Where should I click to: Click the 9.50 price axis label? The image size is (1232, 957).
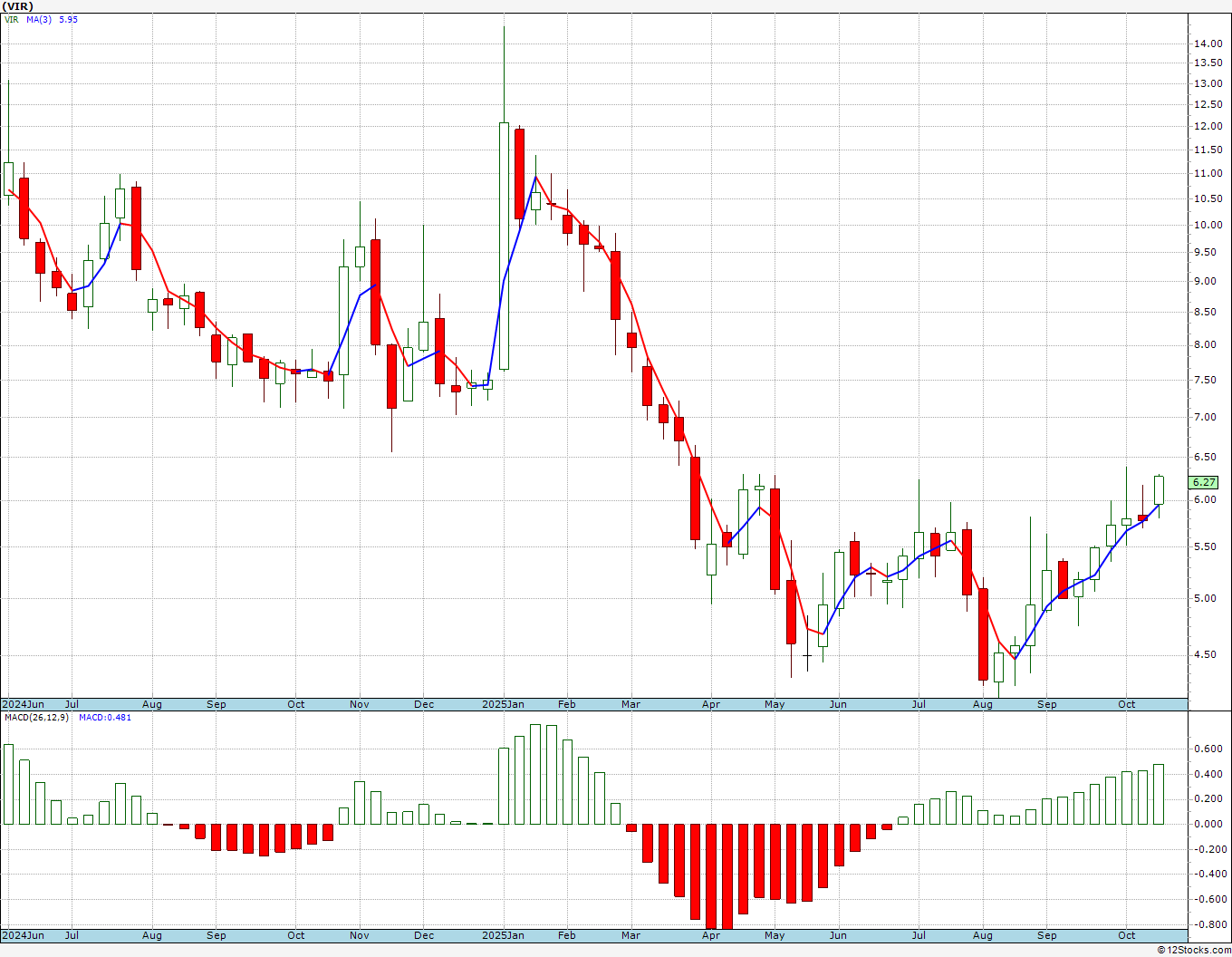pos(1205,254)
